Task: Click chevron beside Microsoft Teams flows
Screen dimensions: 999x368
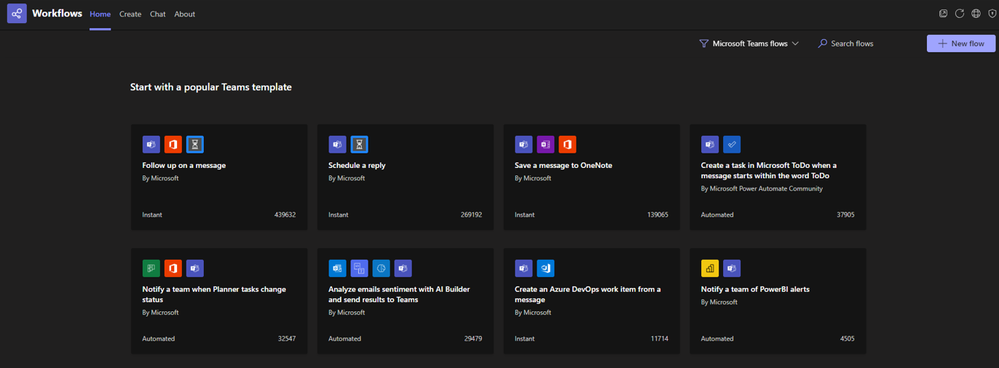Action: coord(795,44)
